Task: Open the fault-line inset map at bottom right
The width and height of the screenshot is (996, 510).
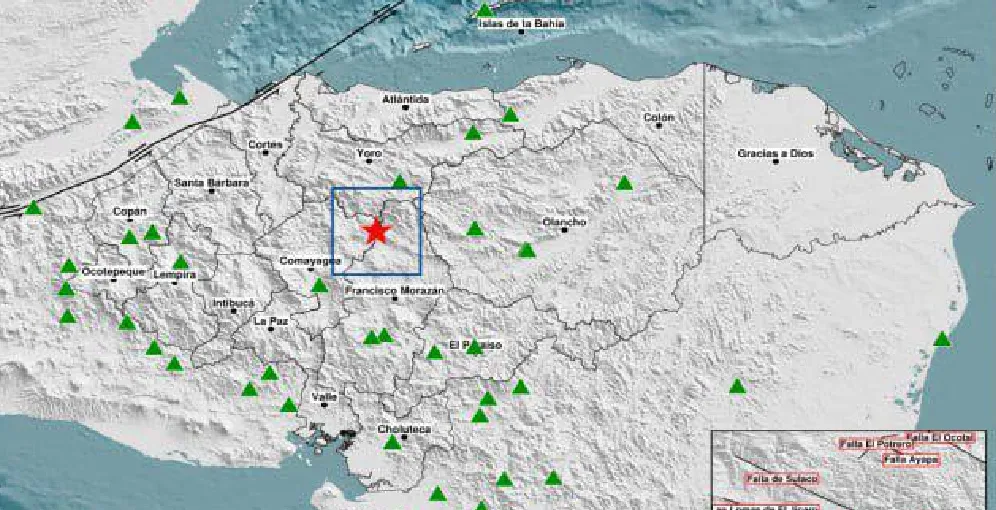Action: click(x=848, y=470)
